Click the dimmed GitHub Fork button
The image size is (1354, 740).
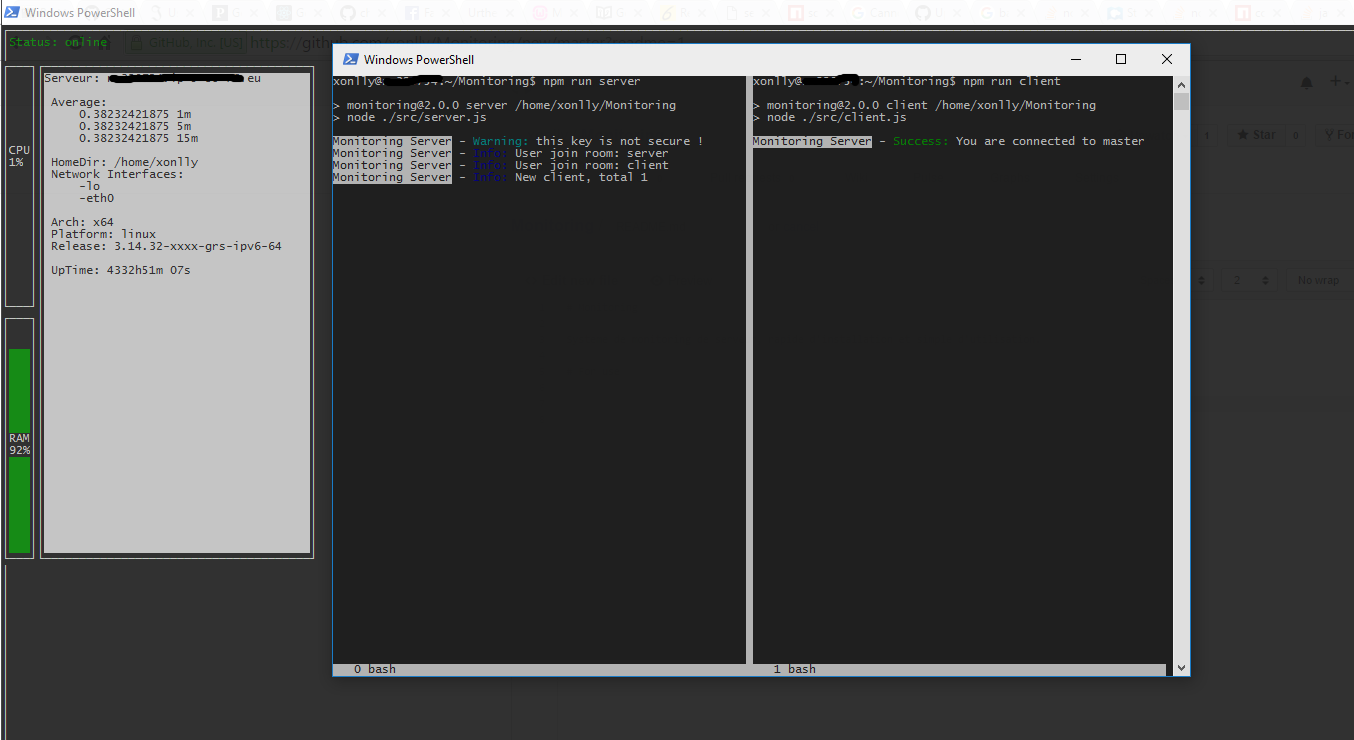point(1336,135)
